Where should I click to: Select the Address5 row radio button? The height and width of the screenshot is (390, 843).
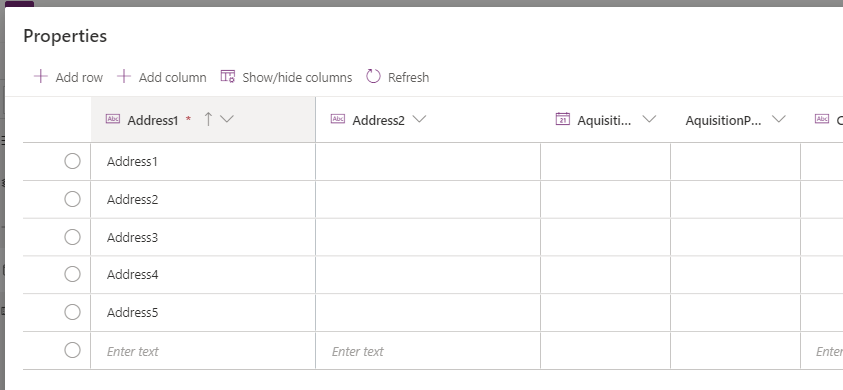pos(72,312)
